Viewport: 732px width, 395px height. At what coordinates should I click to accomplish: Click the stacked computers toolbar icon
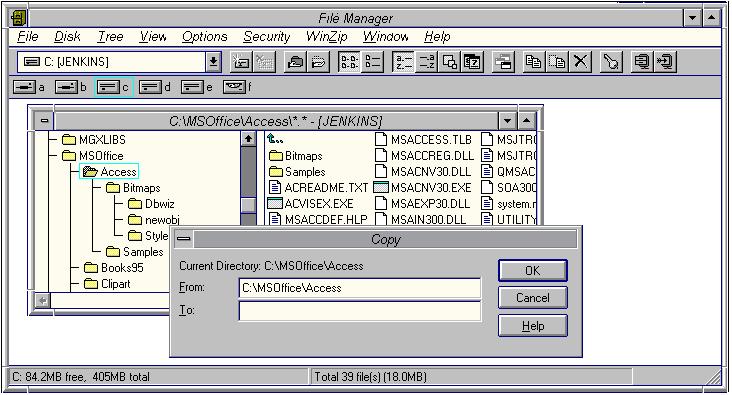click(642, 62)
